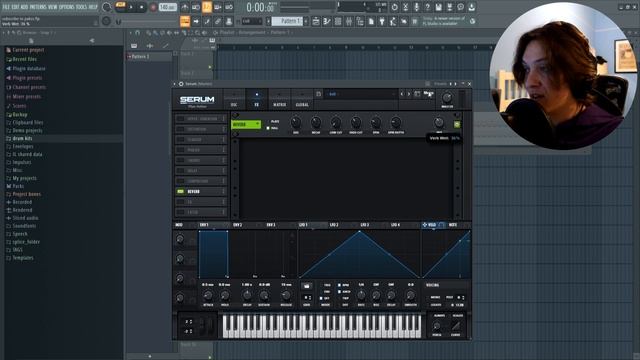Click the highlighted orange step-edit toolbar icon
This screenshot has width=640, height=360.
[207, 7]
